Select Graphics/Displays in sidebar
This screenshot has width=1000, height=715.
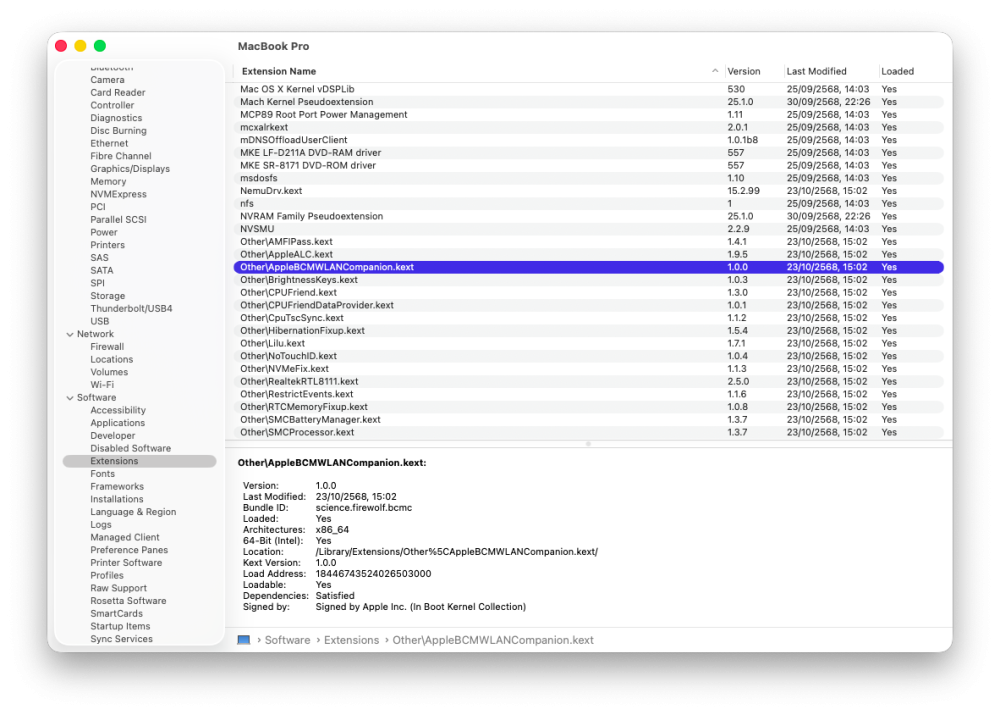(130, 169)
